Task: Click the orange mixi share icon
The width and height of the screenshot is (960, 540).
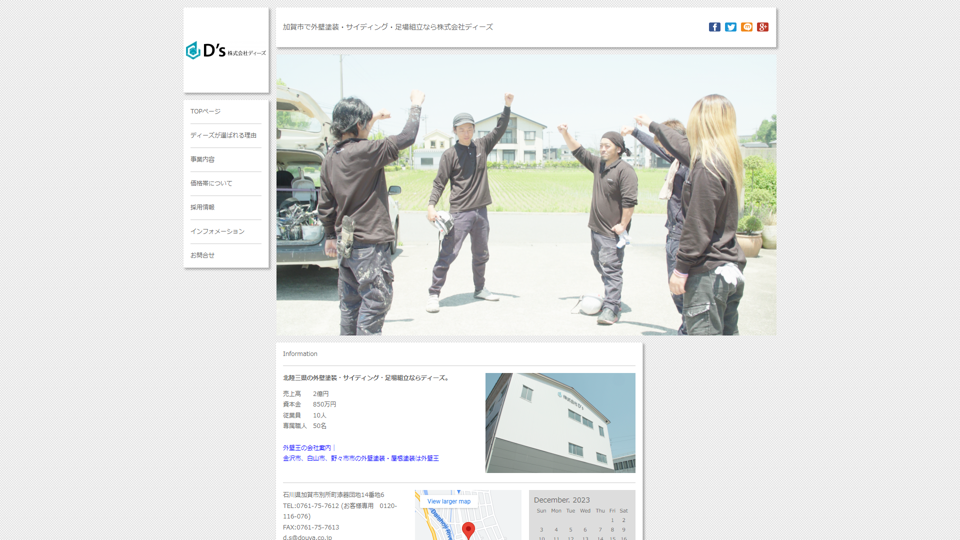Action: pyautogui.click(x=746, y=27)
